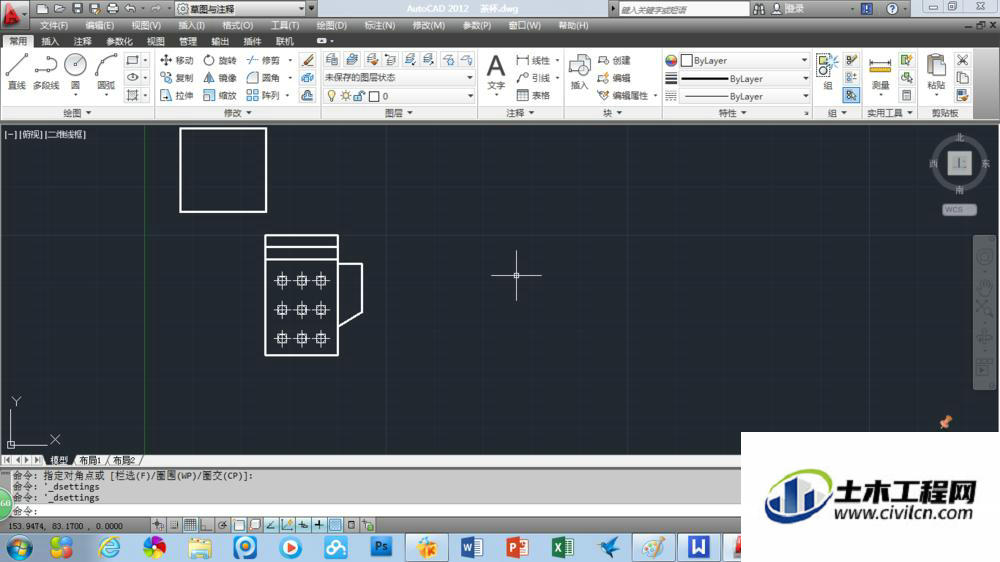Activate the 拉伸 (Stretch) tool
1000x562 pixels.
click(177, 95)
